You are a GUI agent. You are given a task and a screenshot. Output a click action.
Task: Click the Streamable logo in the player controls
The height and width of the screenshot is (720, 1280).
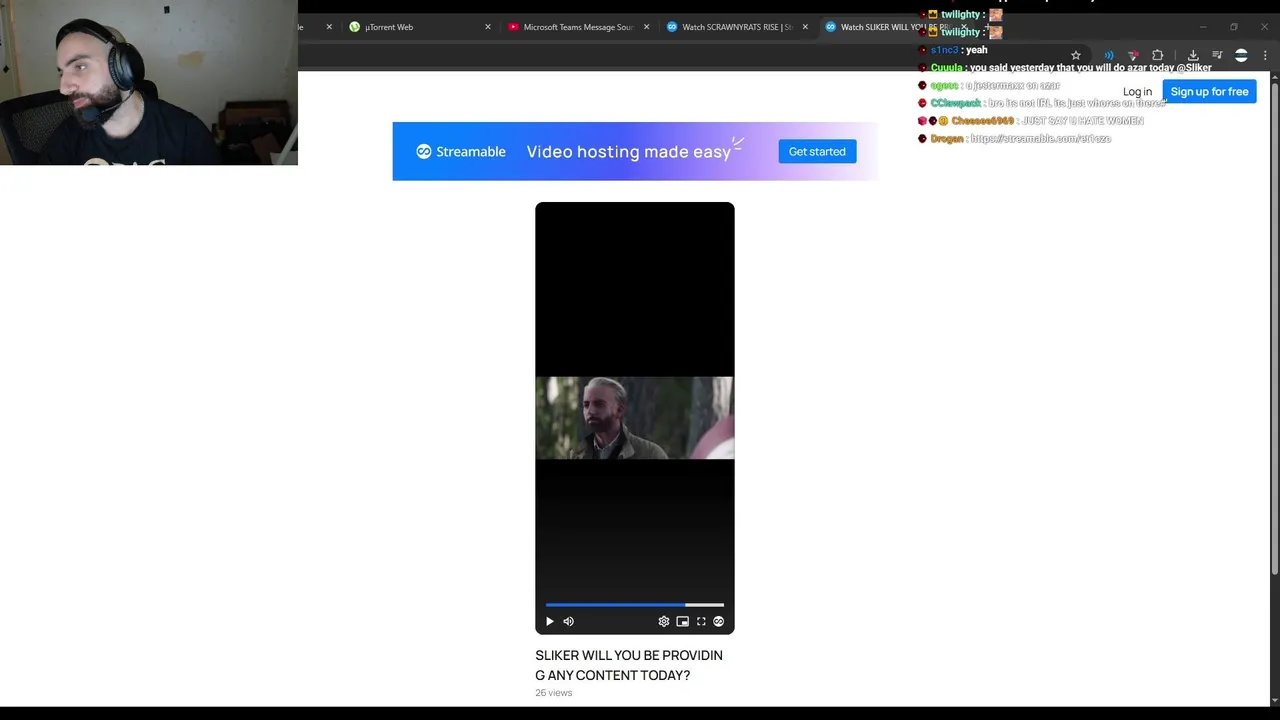coord(718,621)
